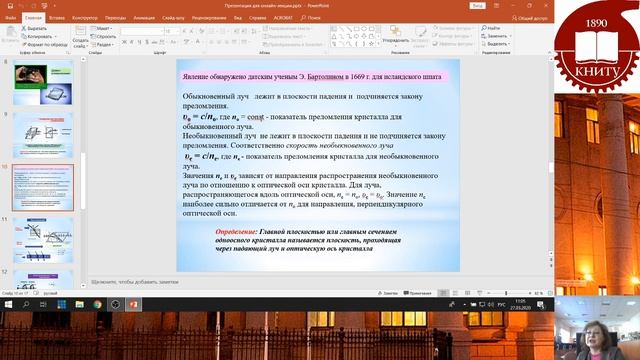Switch to the Slide Show (Слайд-шоу) tab
The width and height of the screenshot is (640, 360).
(173, 18)
